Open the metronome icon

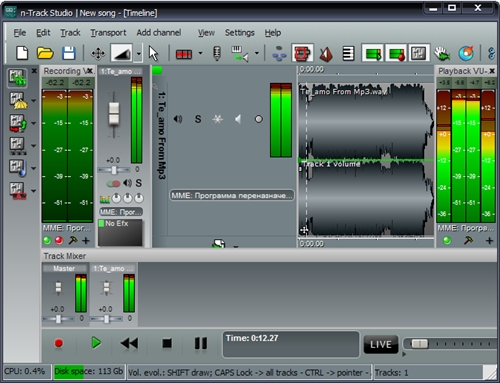(x=326, y=53)
